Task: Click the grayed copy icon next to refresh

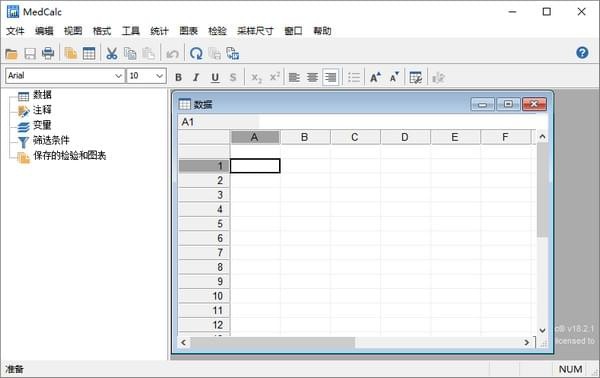Action: 215,54
